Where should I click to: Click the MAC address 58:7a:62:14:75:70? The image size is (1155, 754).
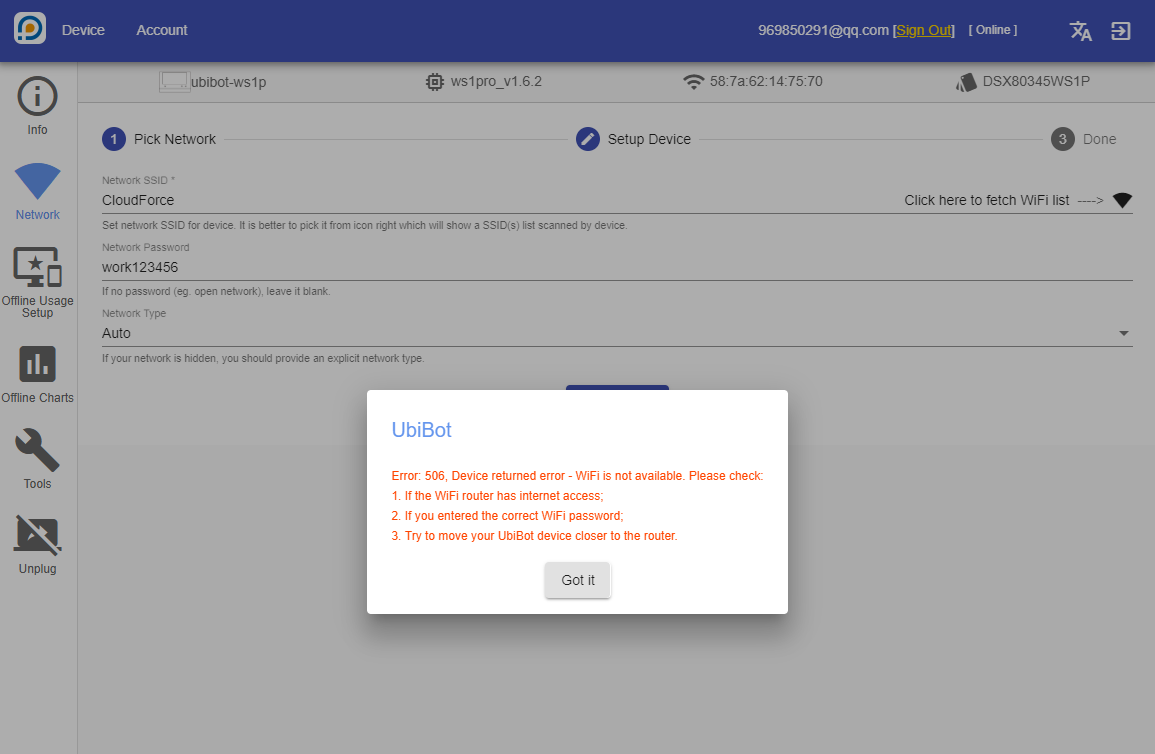tap(766, 82)
